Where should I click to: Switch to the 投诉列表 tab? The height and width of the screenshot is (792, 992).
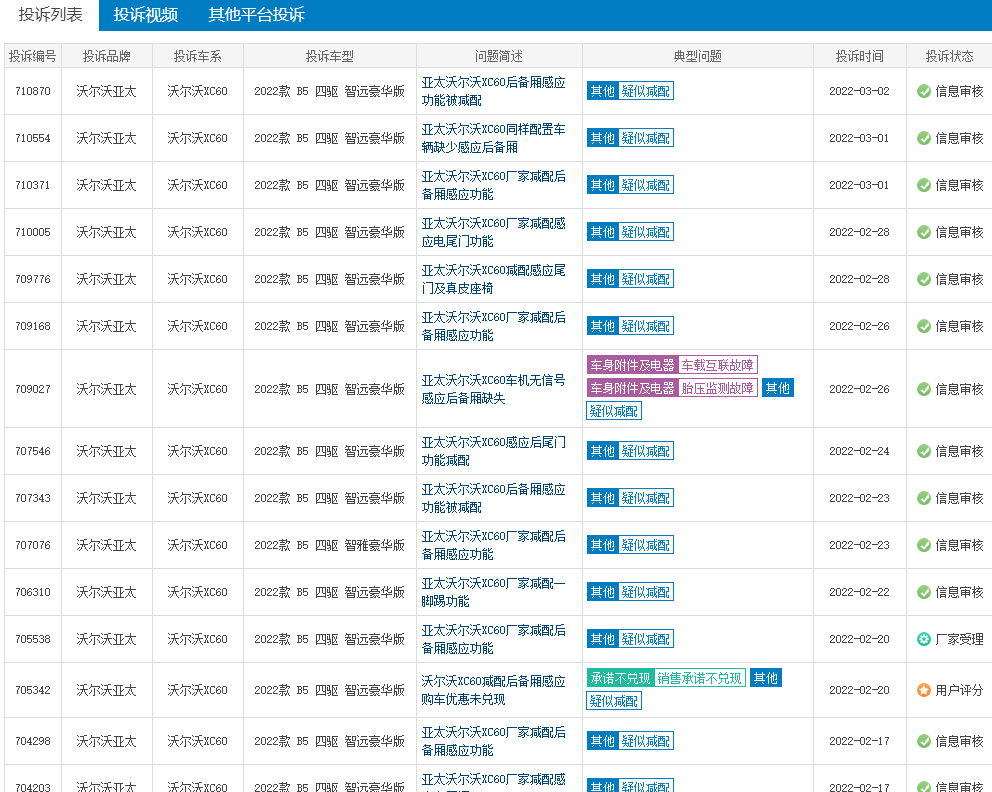pos(50,15)
